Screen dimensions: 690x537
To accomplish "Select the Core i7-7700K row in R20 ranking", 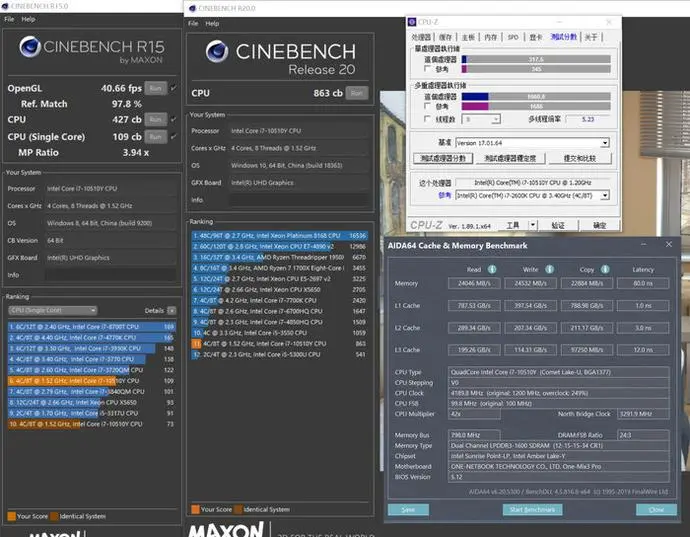I will 280,300.
